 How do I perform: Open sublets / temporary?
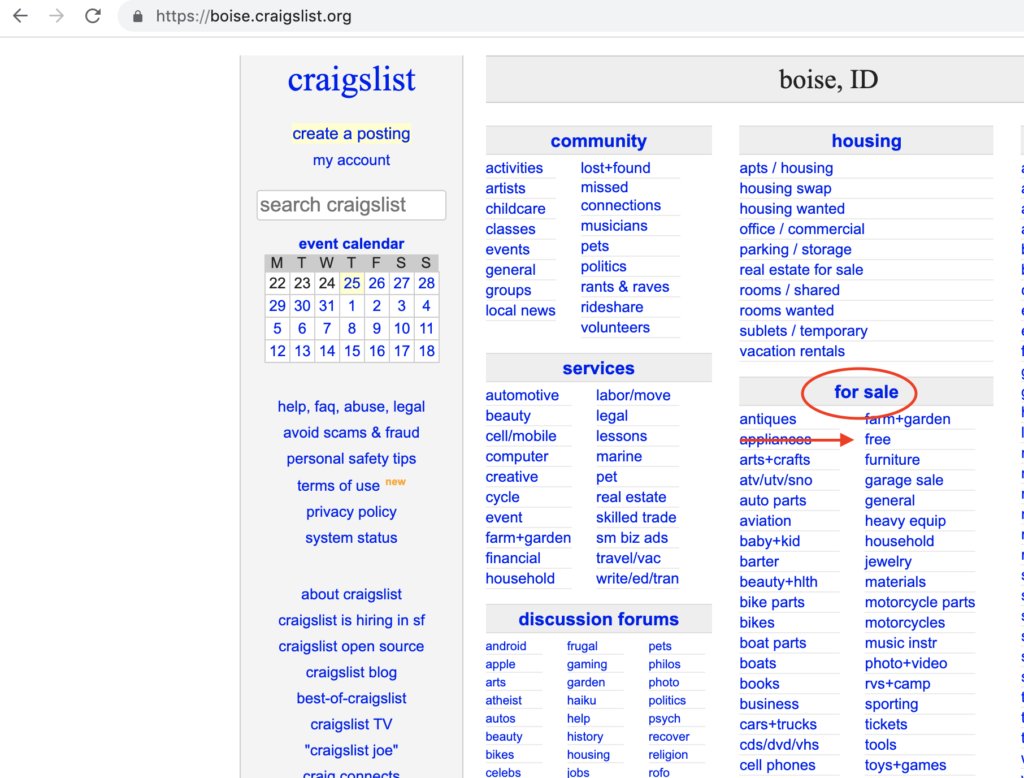803,331
